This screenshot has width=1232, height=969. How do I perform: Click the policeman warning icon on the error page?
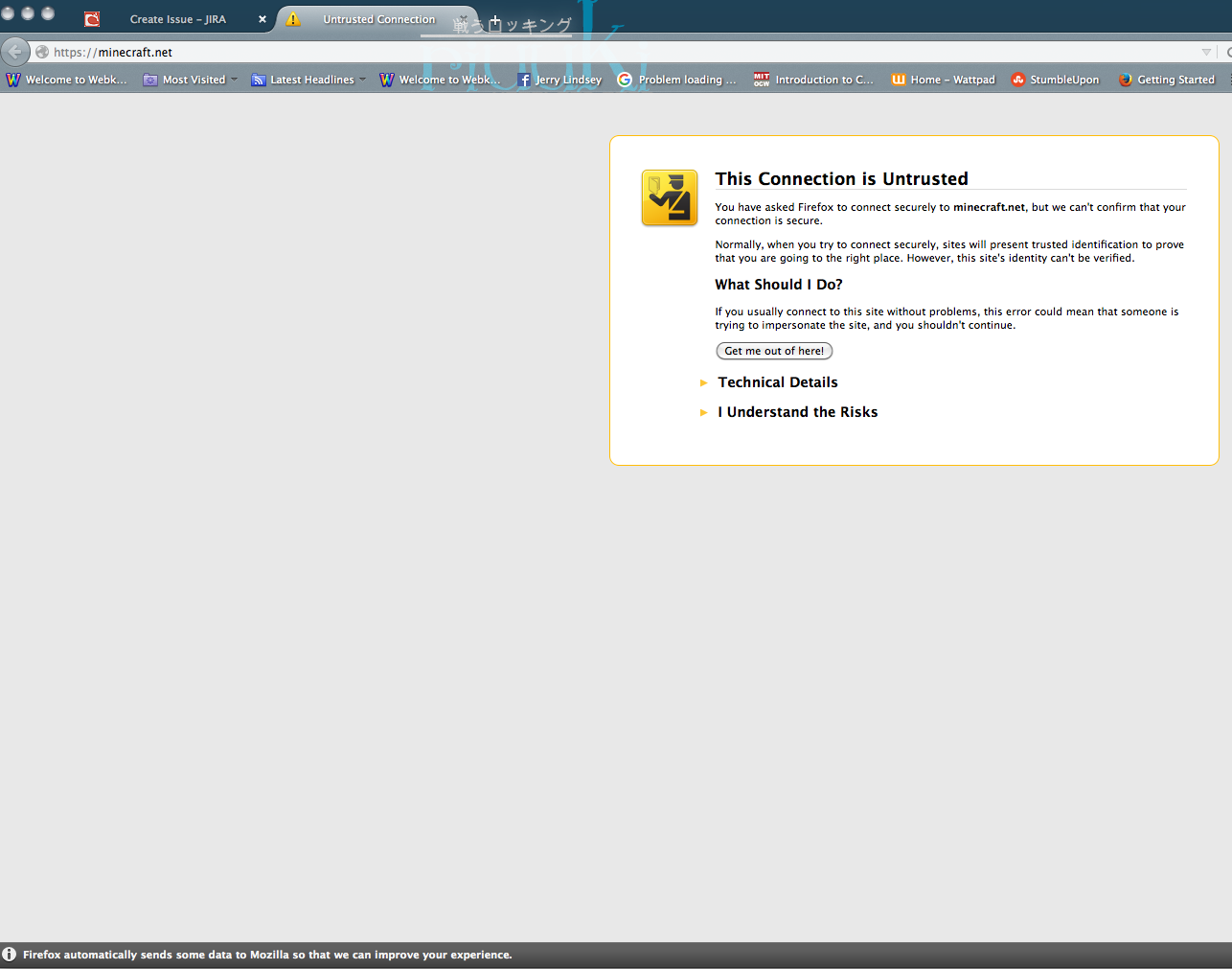coord(670,198)
